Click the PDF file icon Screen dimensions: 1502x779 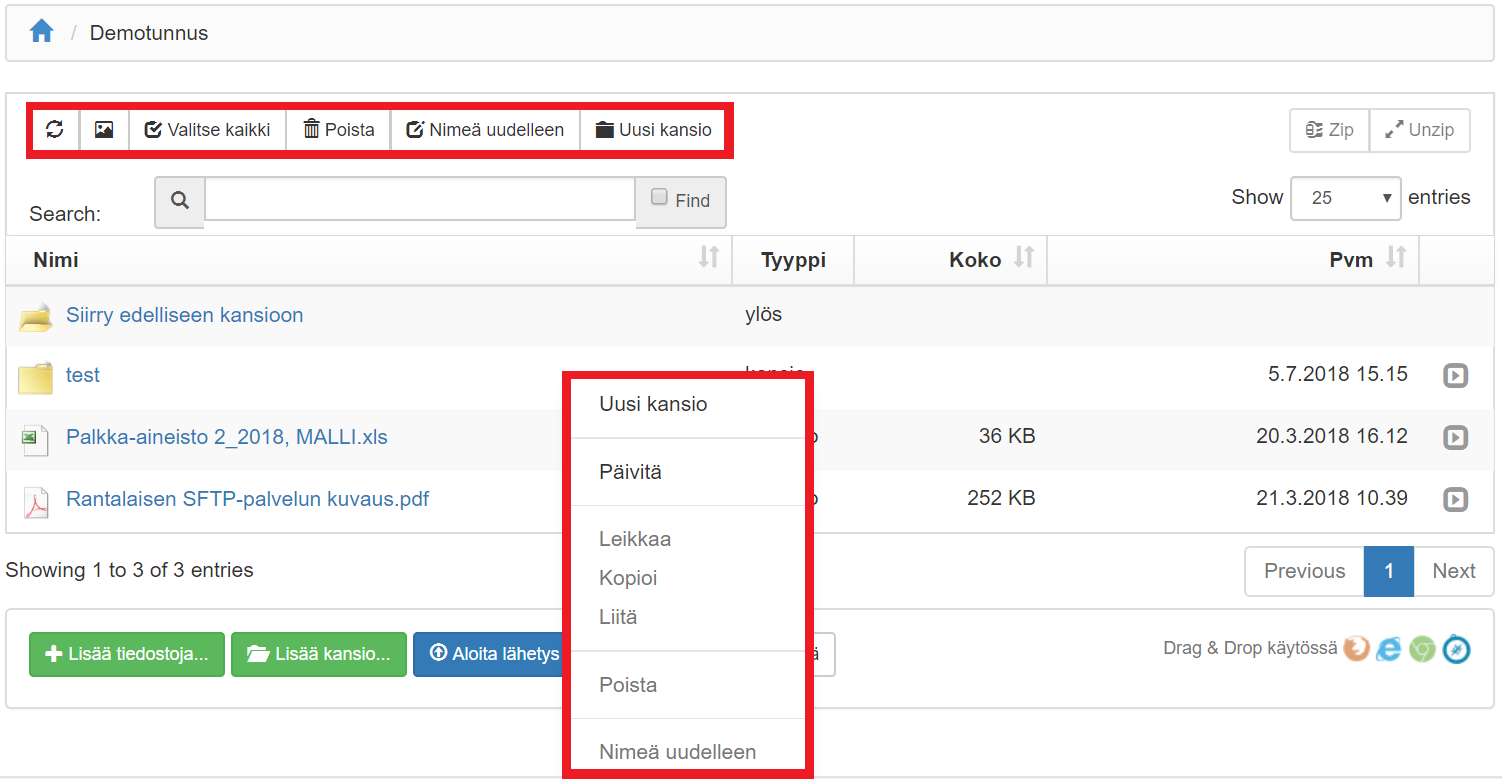pyautogui.click(x=36, y=500)
